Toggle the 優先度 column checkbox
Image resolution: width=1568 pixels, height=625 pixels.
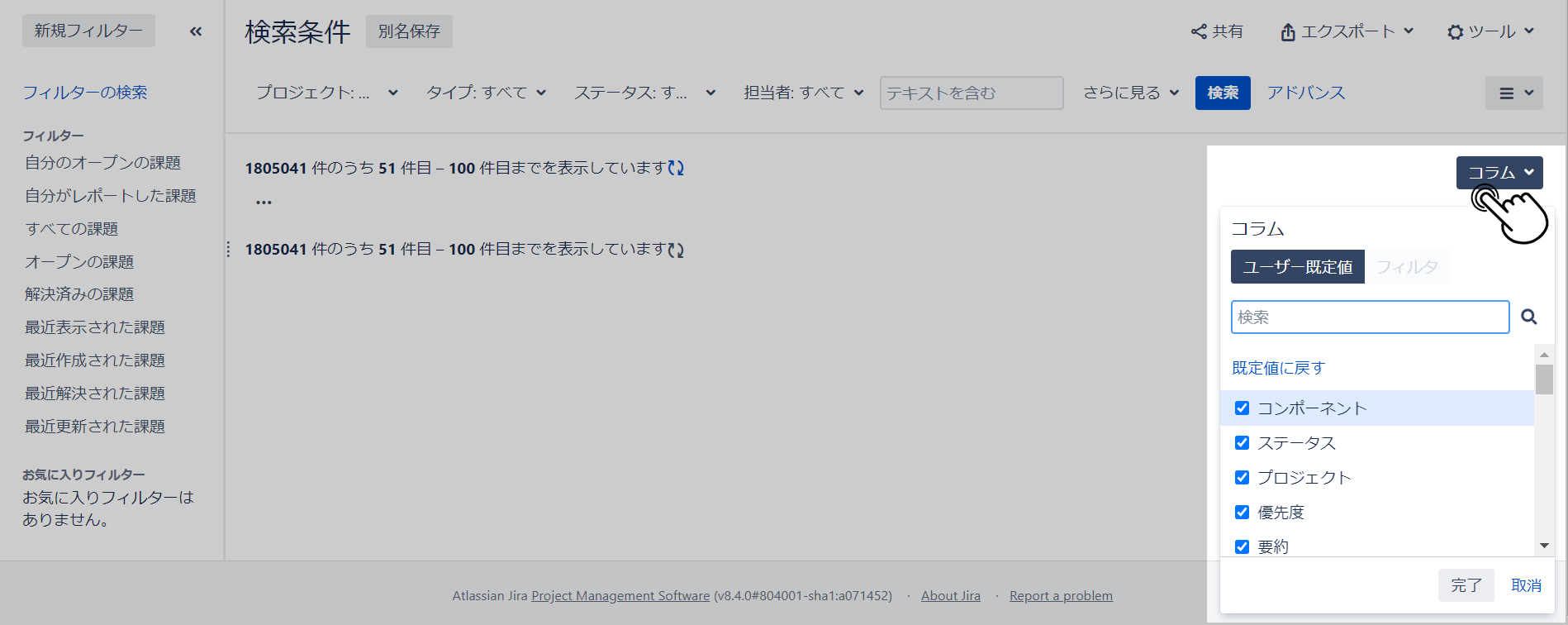pyautogui.click(x=1242, y=513)
